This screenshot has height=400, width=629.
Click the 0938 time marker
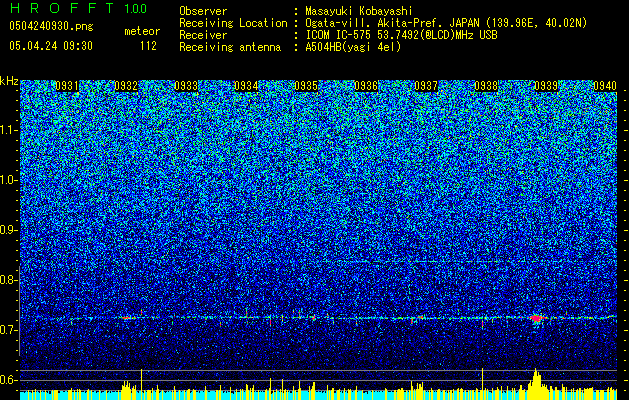point(486,86)
